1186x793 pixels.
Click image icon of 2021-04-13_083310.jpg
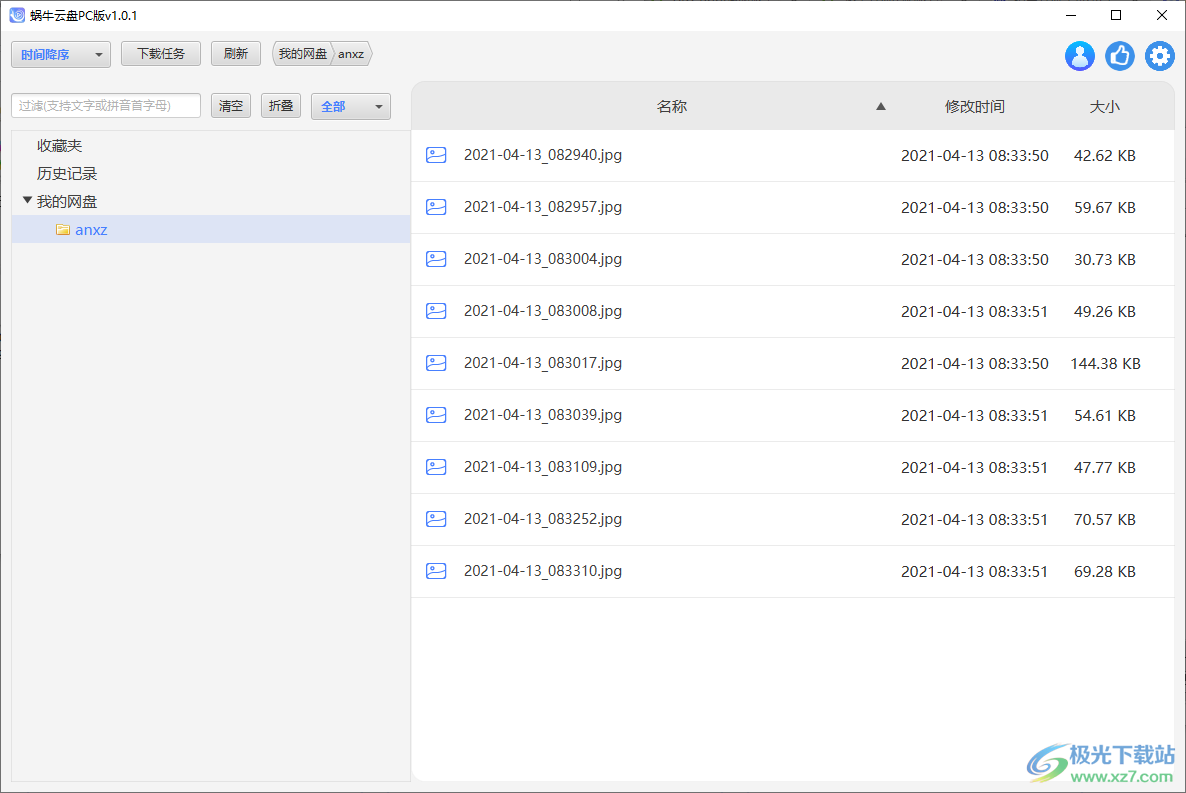[436, 571]
